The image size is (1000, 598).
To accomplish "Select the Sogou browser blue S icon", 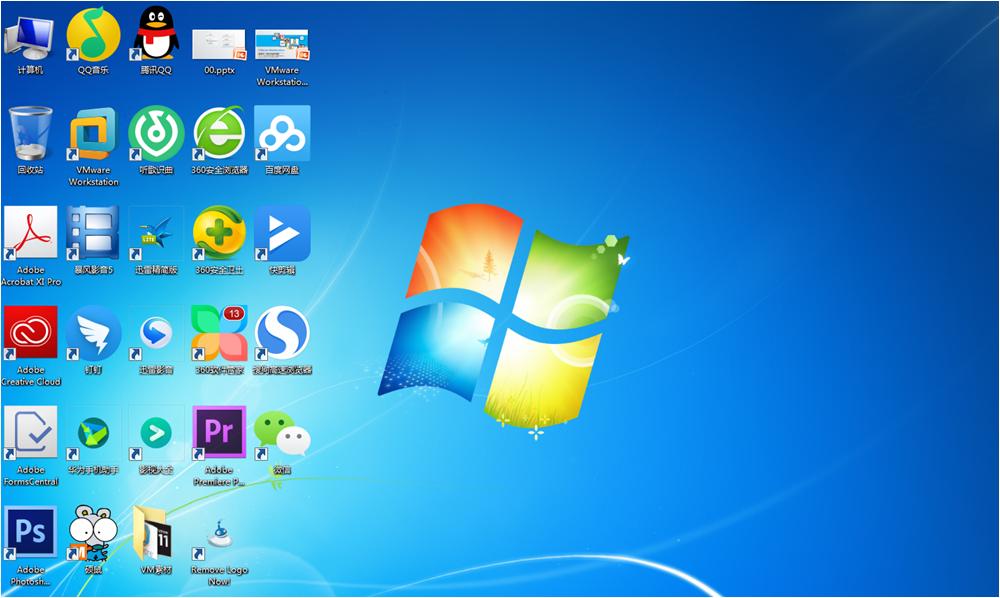I will [282, 333].
